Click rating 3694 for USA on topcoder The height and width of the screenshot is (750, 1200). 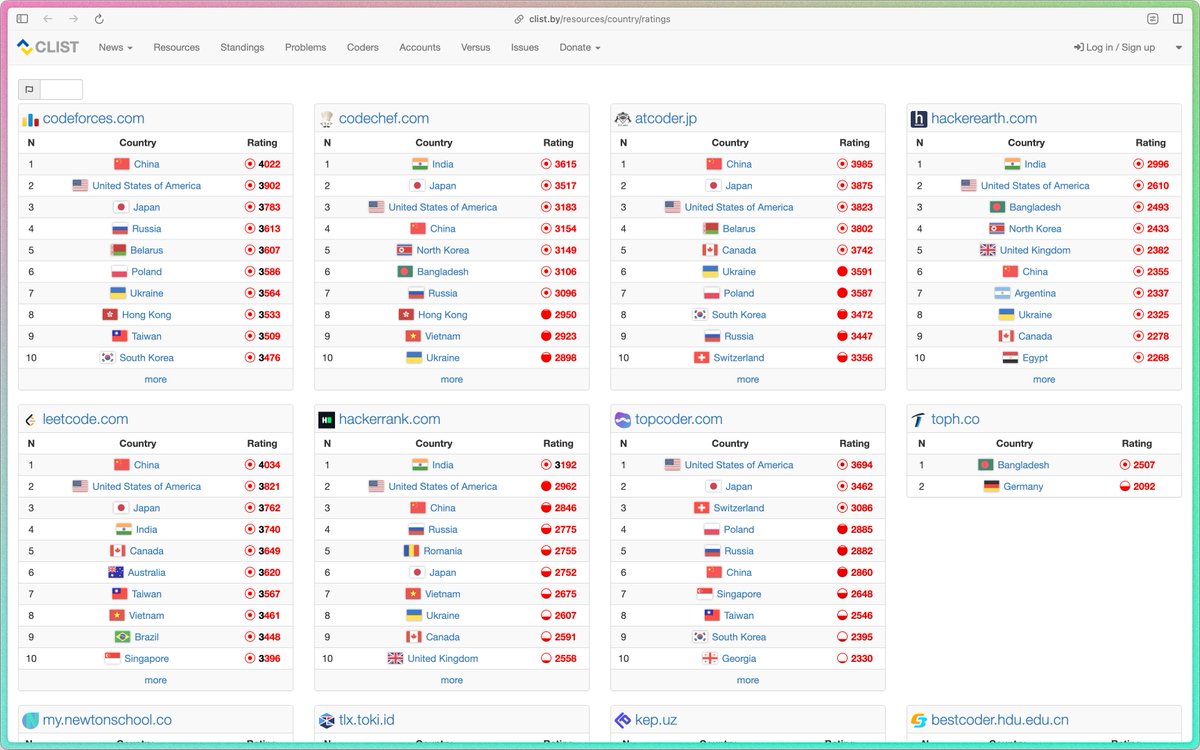[x=861, y=465]
